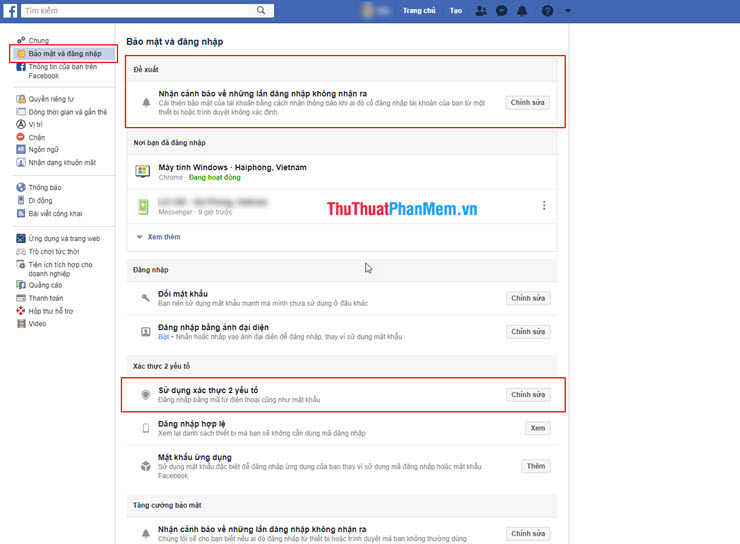Screen dimensions: 740x544
Task: Click Mật khẩu ứng dụng heading
Action: [194, 457]
